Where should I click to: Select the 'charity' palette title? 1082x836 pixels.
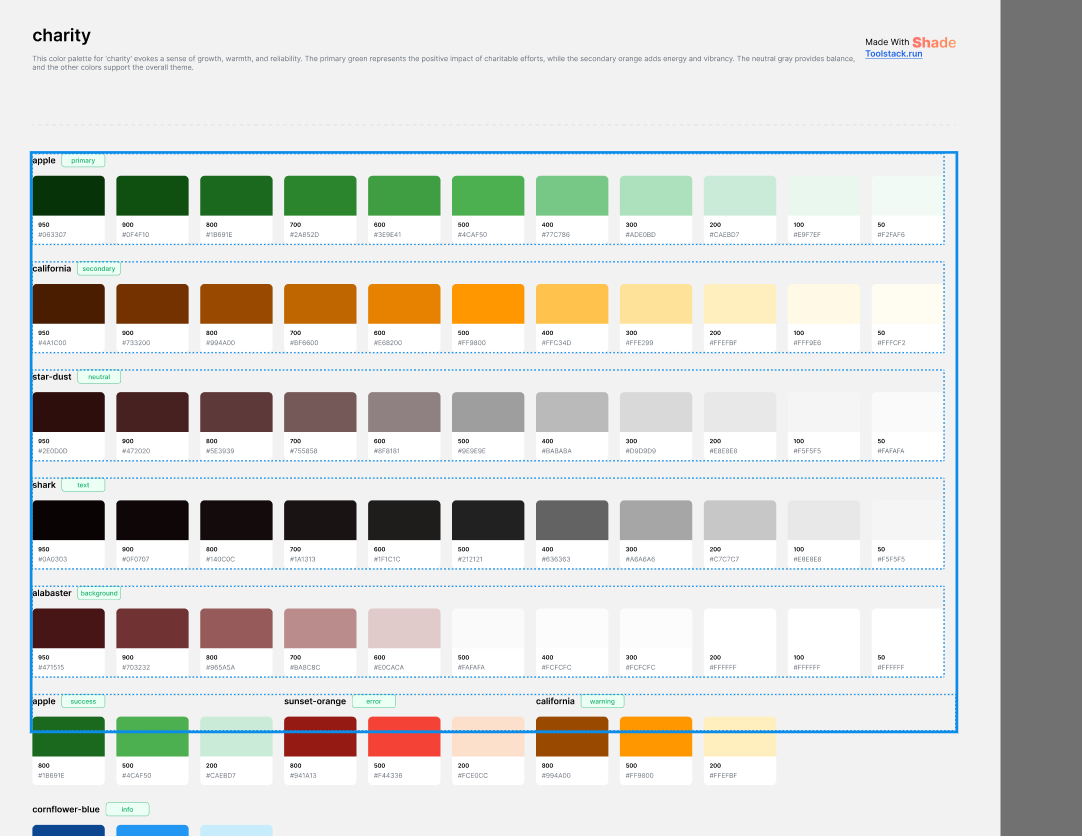click(x=61, y=35)
